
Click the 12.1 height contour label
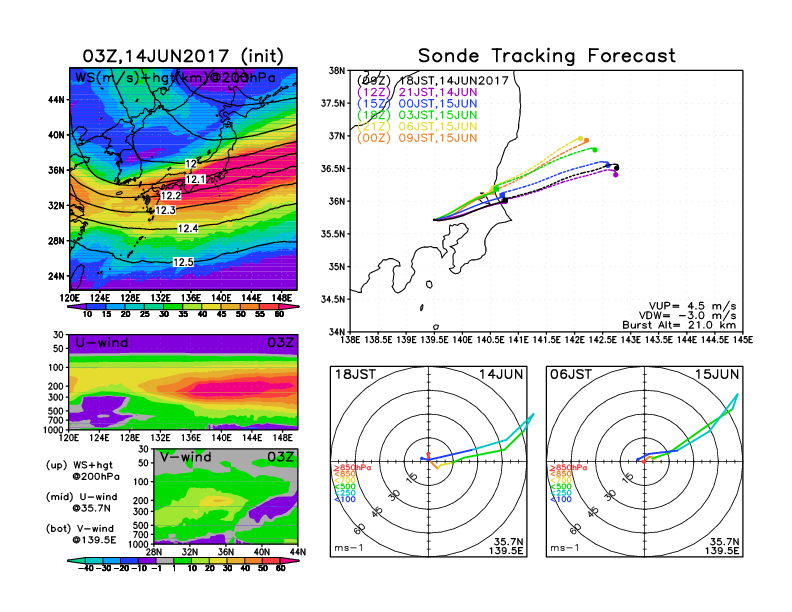point(195,179)
